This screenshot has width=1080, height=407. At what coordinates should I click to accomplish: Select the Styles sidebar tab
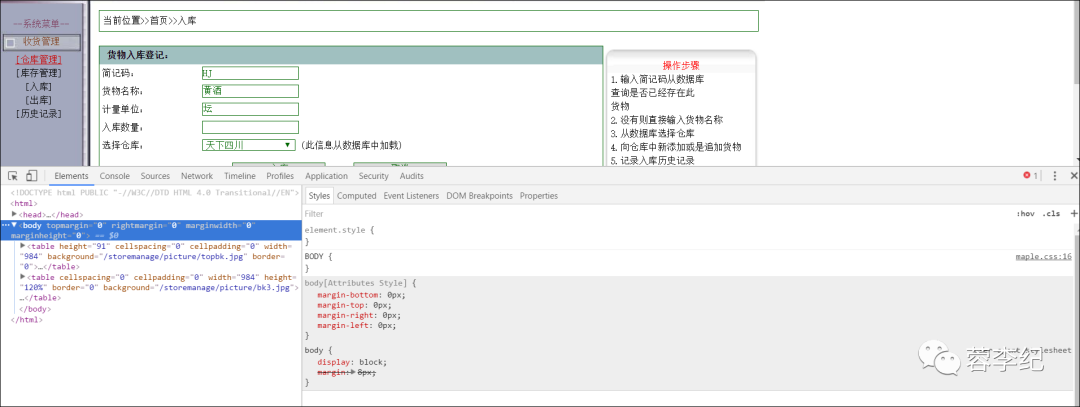click(x=319, y=196)
